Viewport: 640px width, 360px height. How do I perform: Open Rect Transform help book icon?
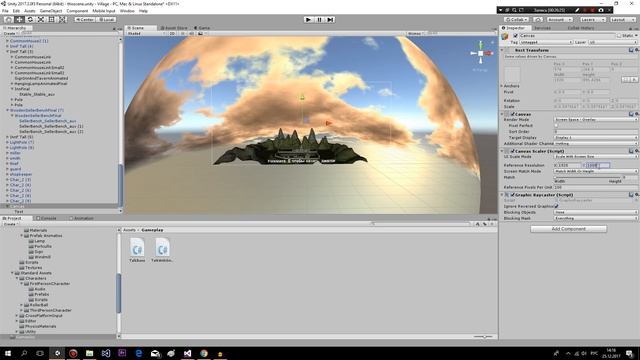pos(631,50)
